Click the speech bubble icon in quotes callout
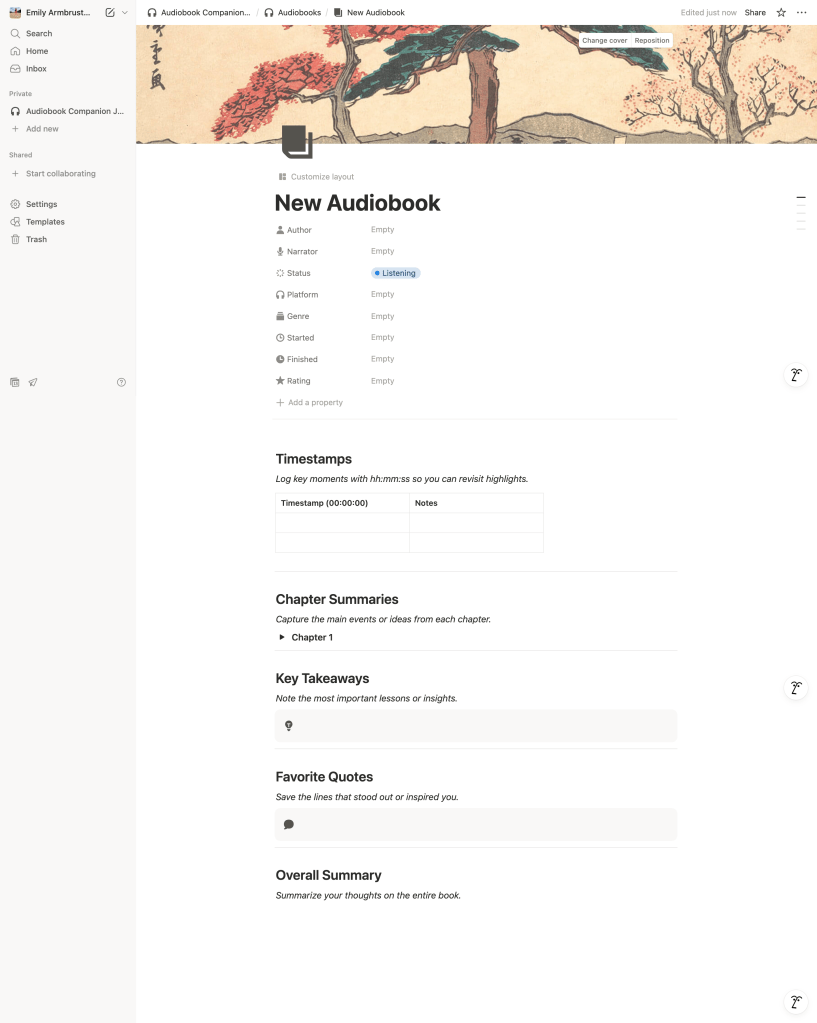 pos(289,824)
